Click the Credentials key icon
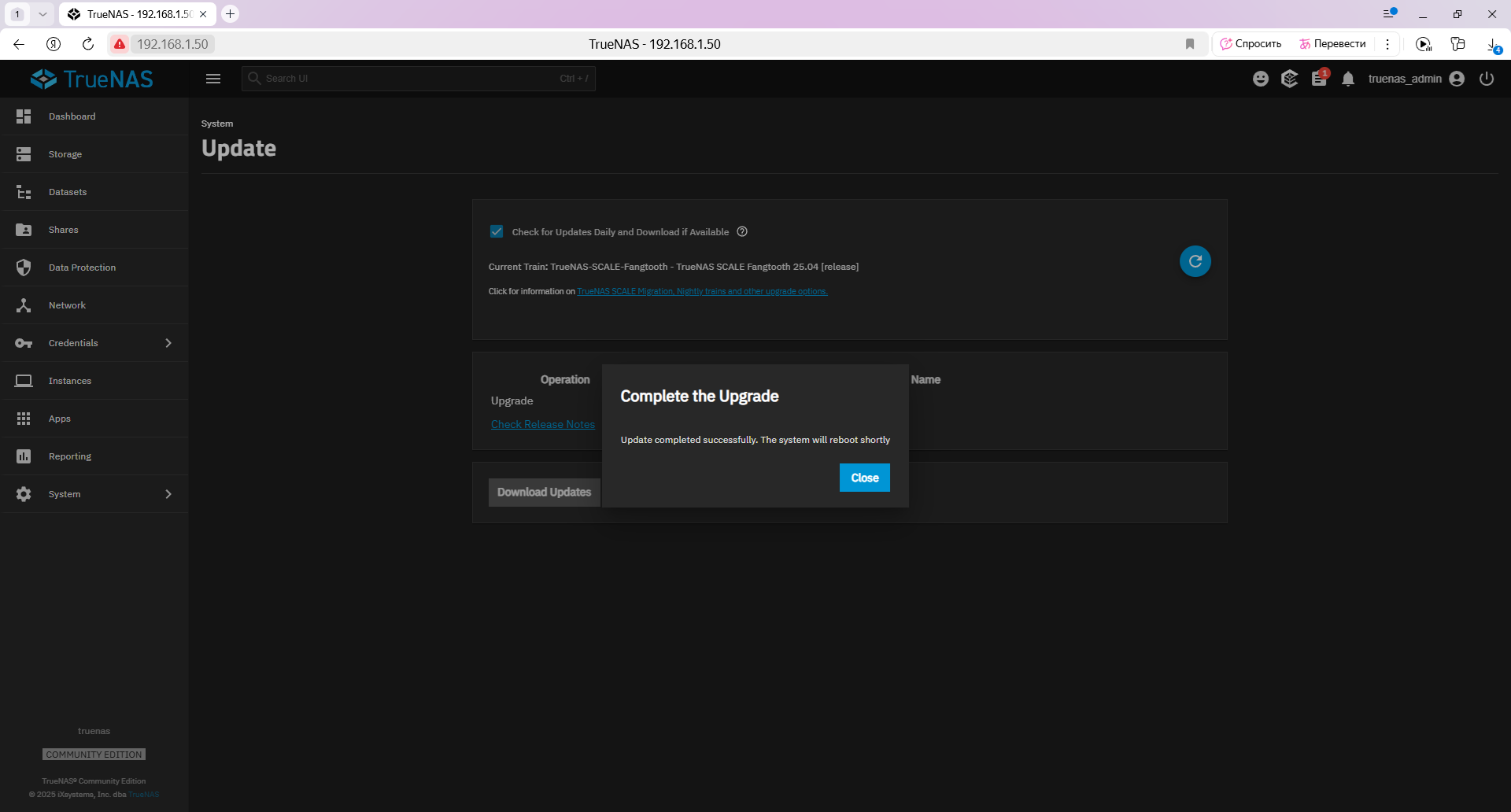This screenshot has height=812, width=1511. pos(24,343)
